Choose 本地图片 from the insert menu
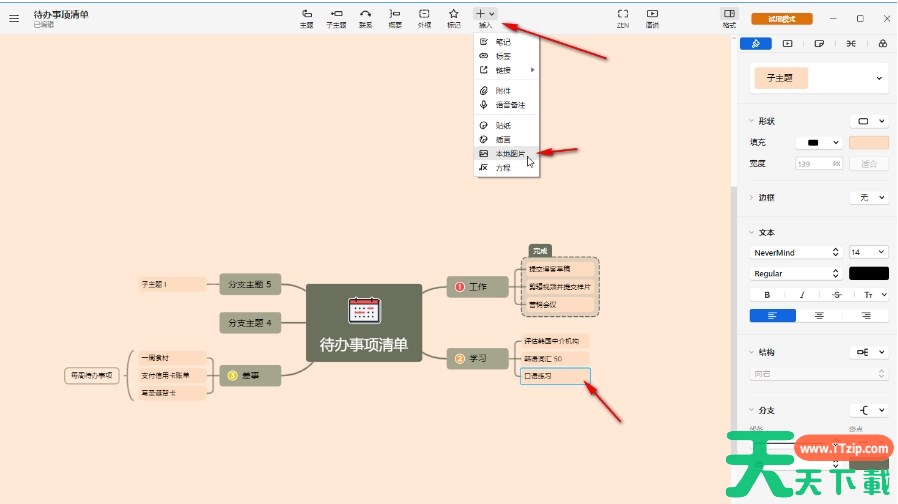 [509, 154]
